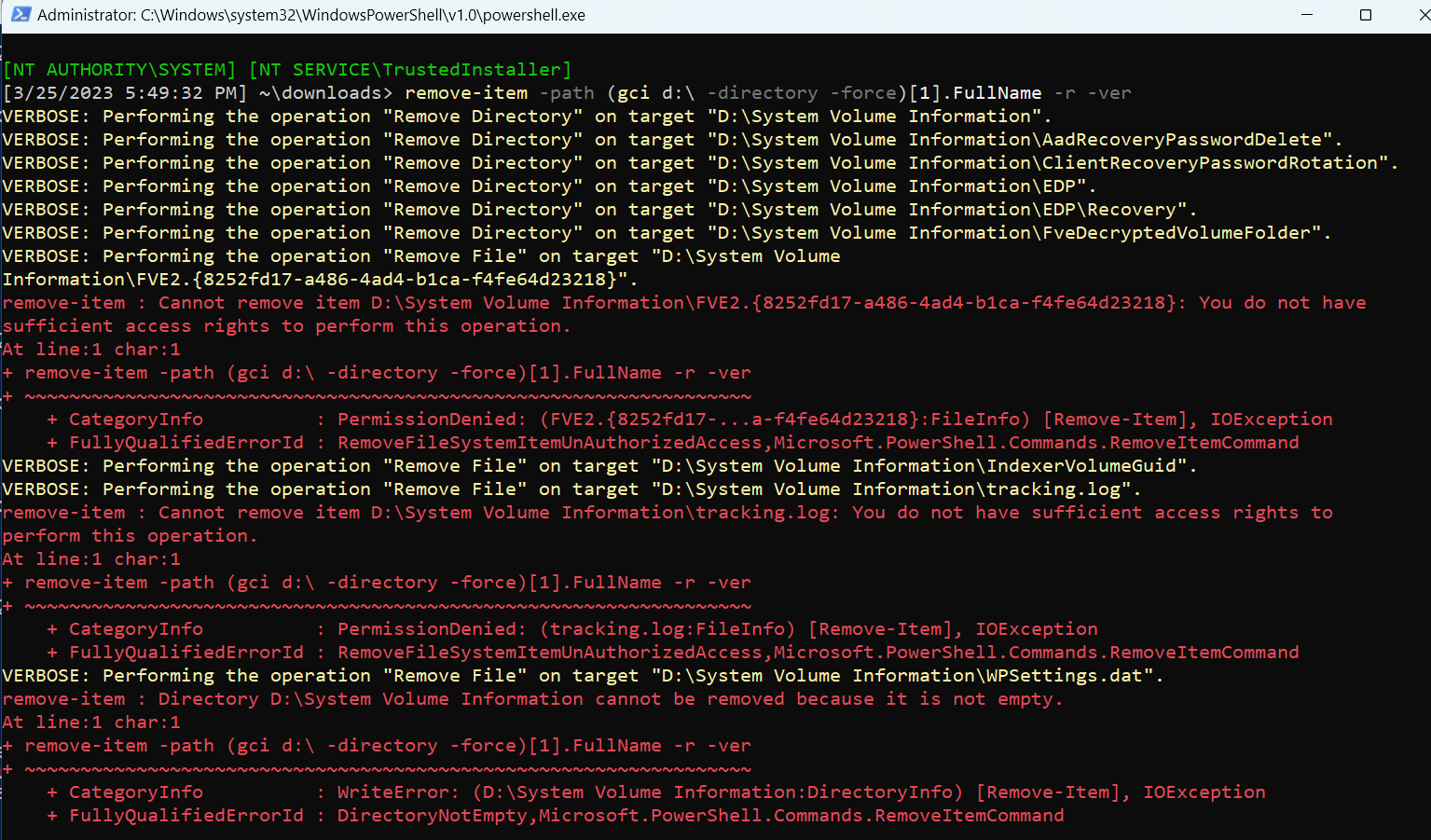Click red text 'perform this operation.' line

click(x=130, y=536)
